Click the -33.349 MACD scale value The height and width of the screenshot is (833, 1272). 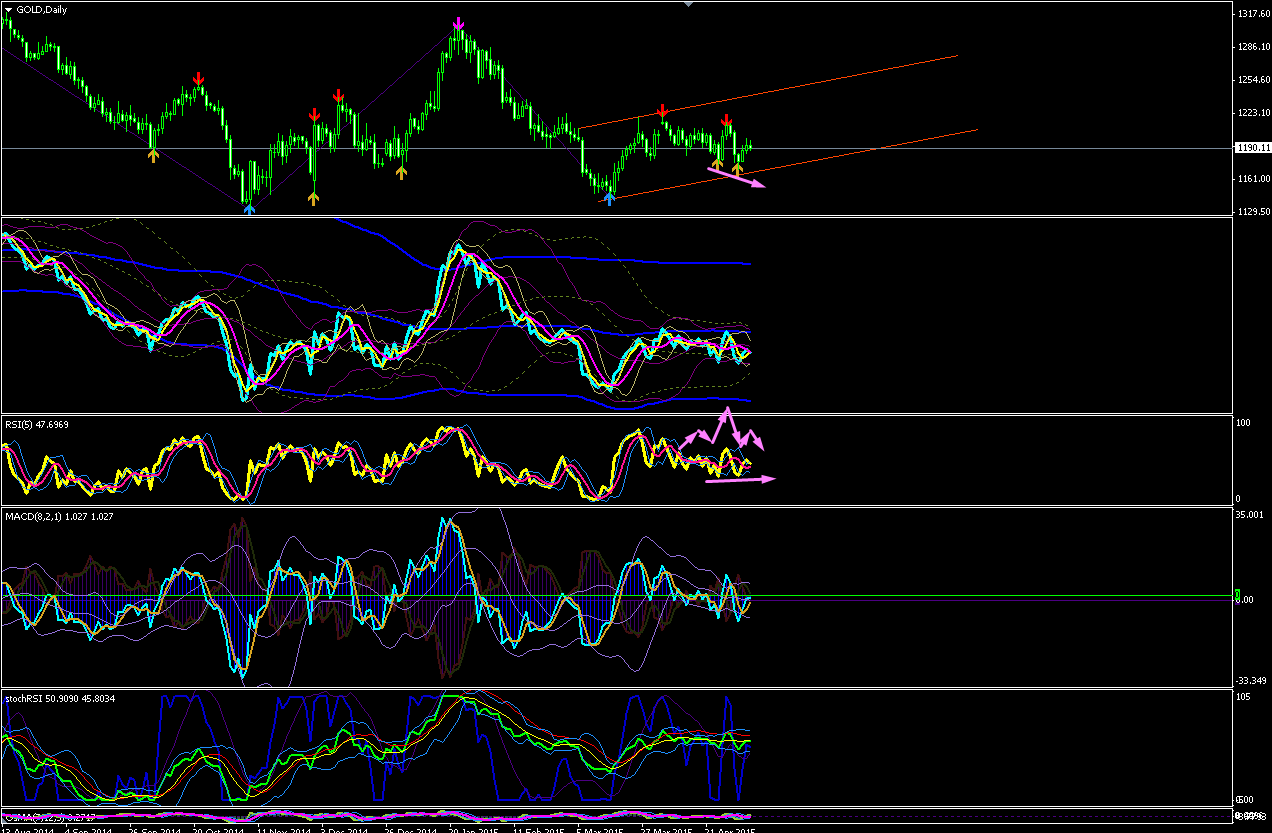coord(1251,680)
